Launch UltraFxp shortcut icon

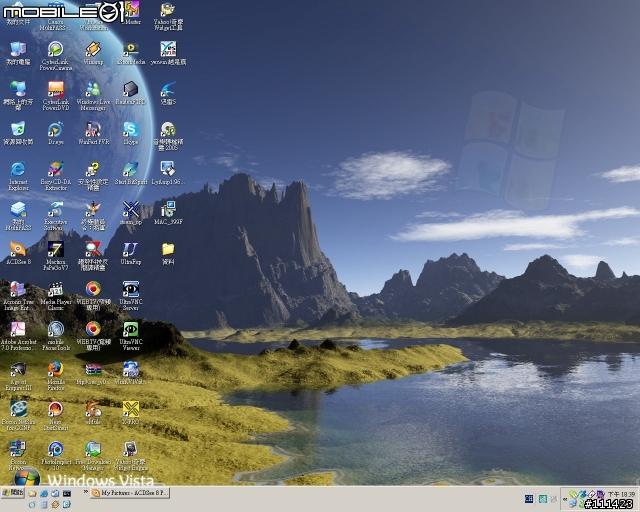point(131,253)
